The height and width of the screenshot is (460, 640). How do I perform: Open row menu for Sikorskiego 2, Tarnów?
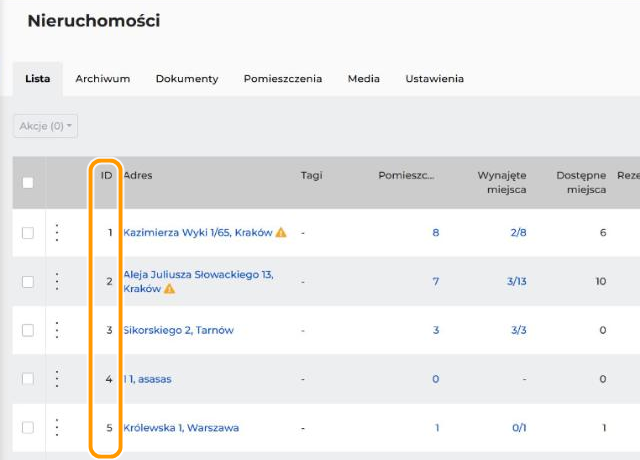(x=57, y=330)
